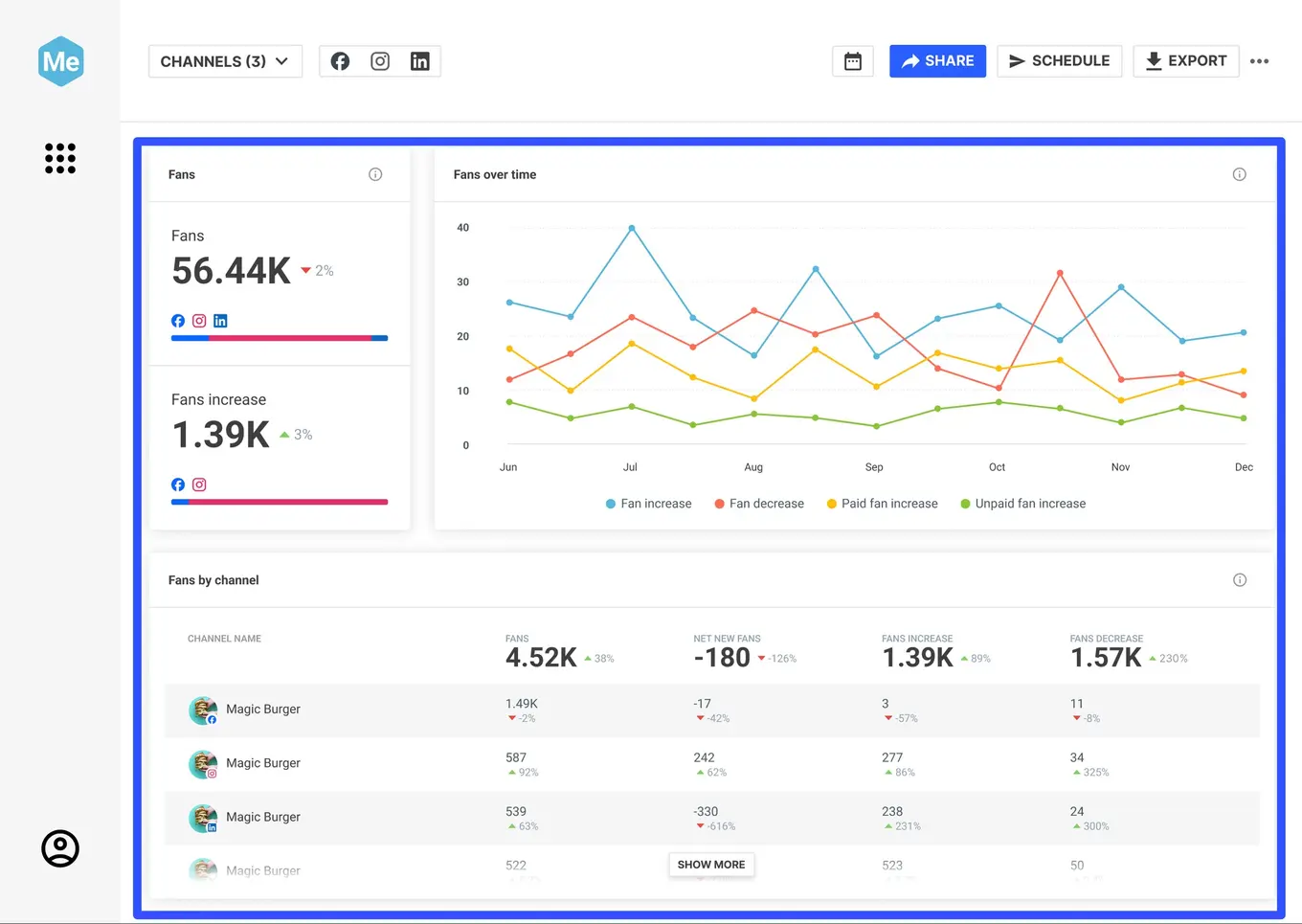Toggle the Fan increase legend series
The image size is (1302, 924).
click(x=648, y=503)
